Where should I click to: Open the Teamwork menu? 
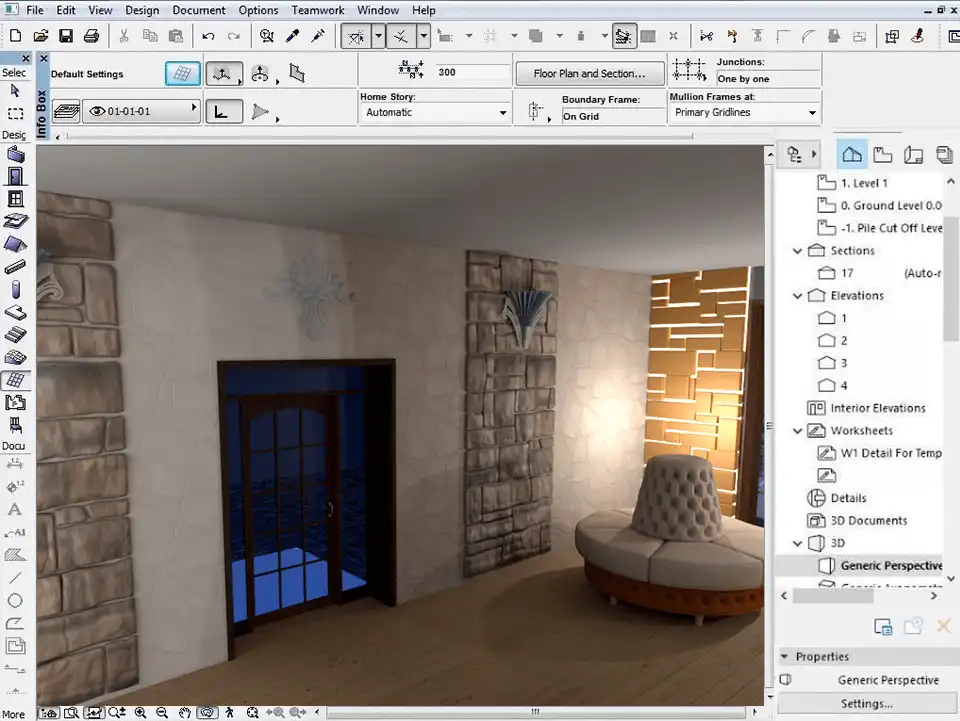tap(317, 10)
